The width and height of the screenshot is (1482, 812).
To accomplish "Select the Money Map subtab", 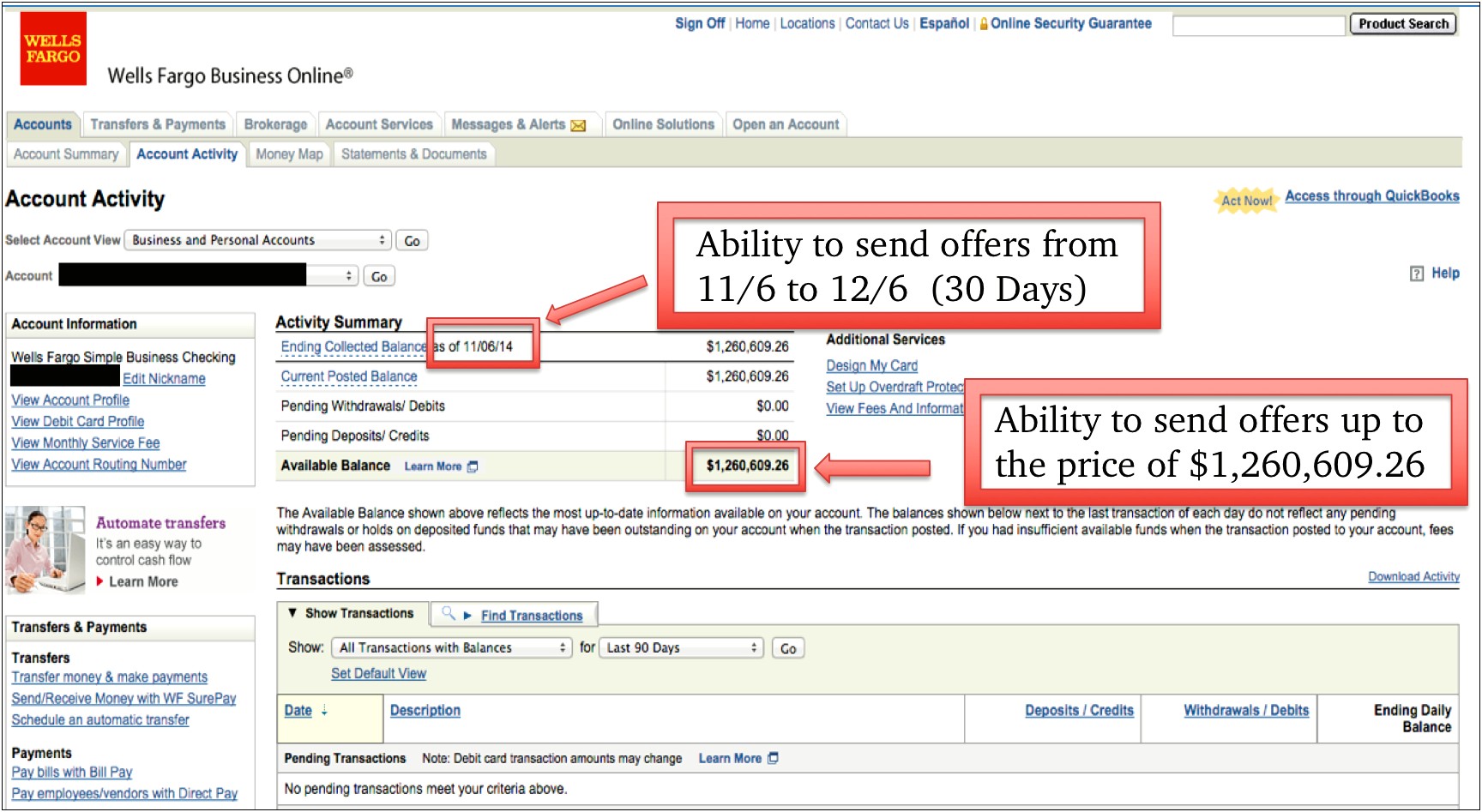I will tap(289, 154).
